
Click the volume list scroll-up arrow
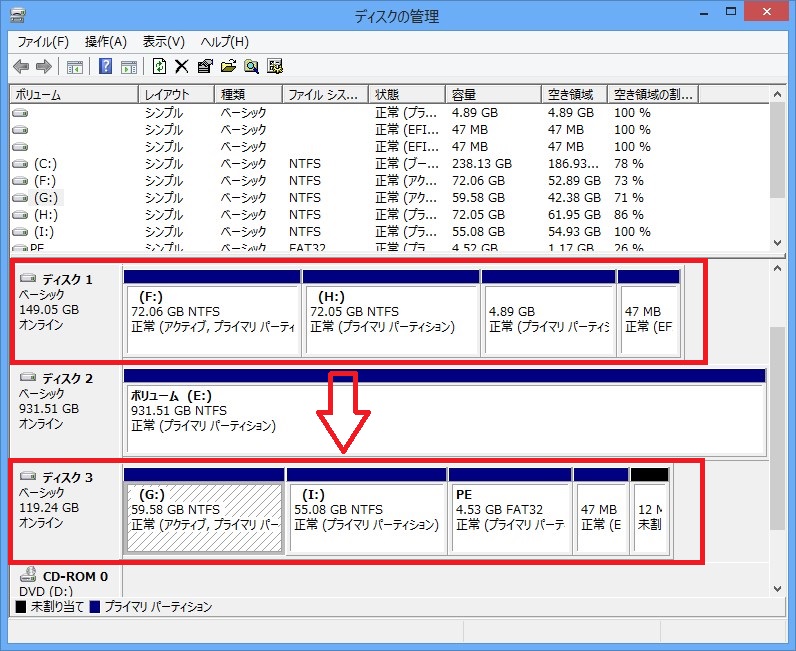[777, 94]
